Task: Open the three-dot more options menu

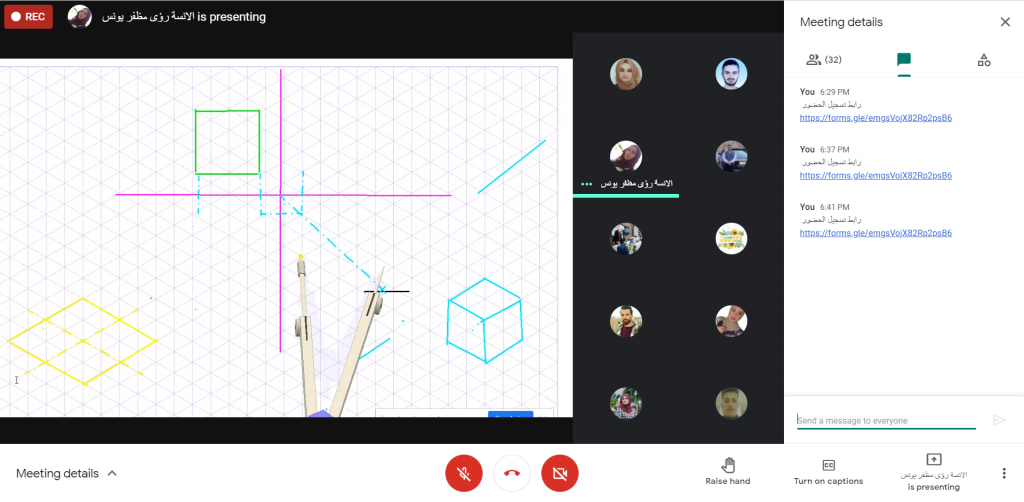Action: coord(1004,473)
